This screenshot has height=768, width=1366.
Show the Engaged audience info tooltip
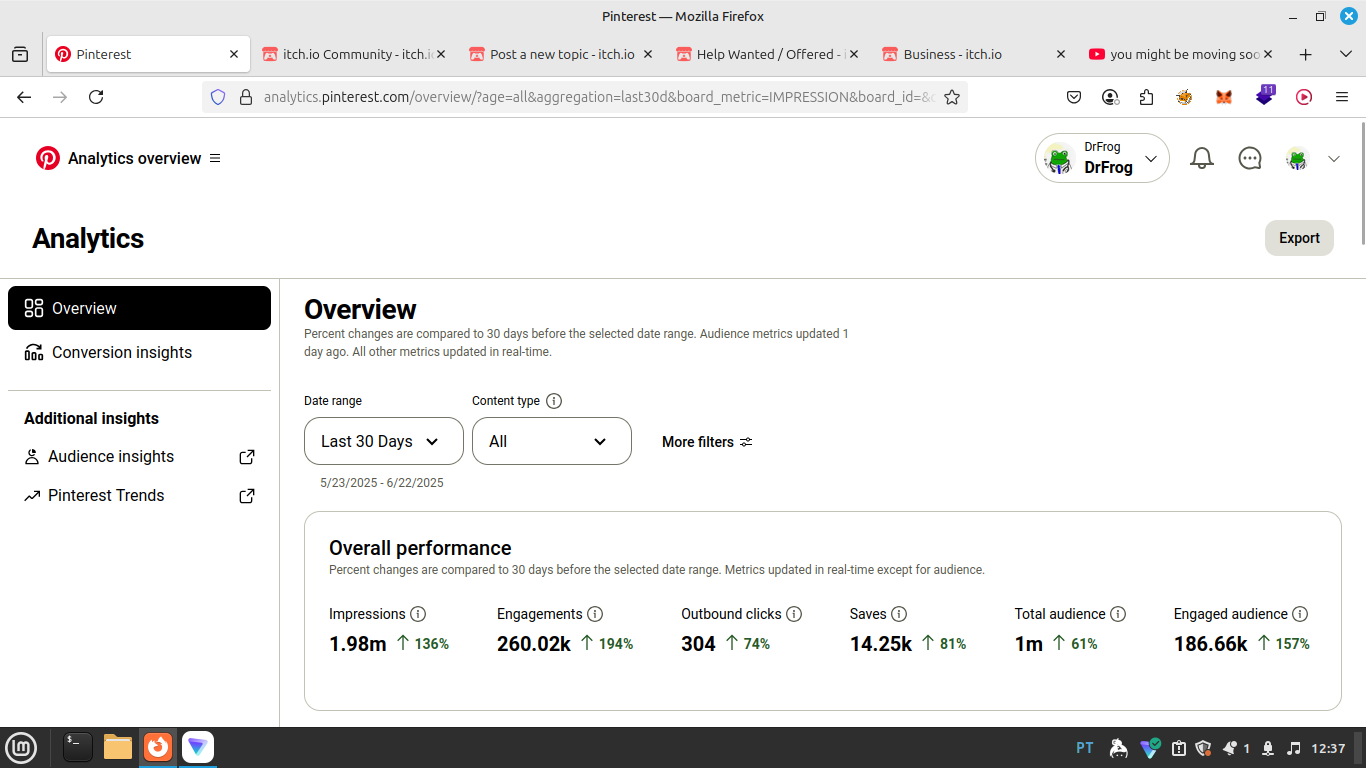point(1300,614)
